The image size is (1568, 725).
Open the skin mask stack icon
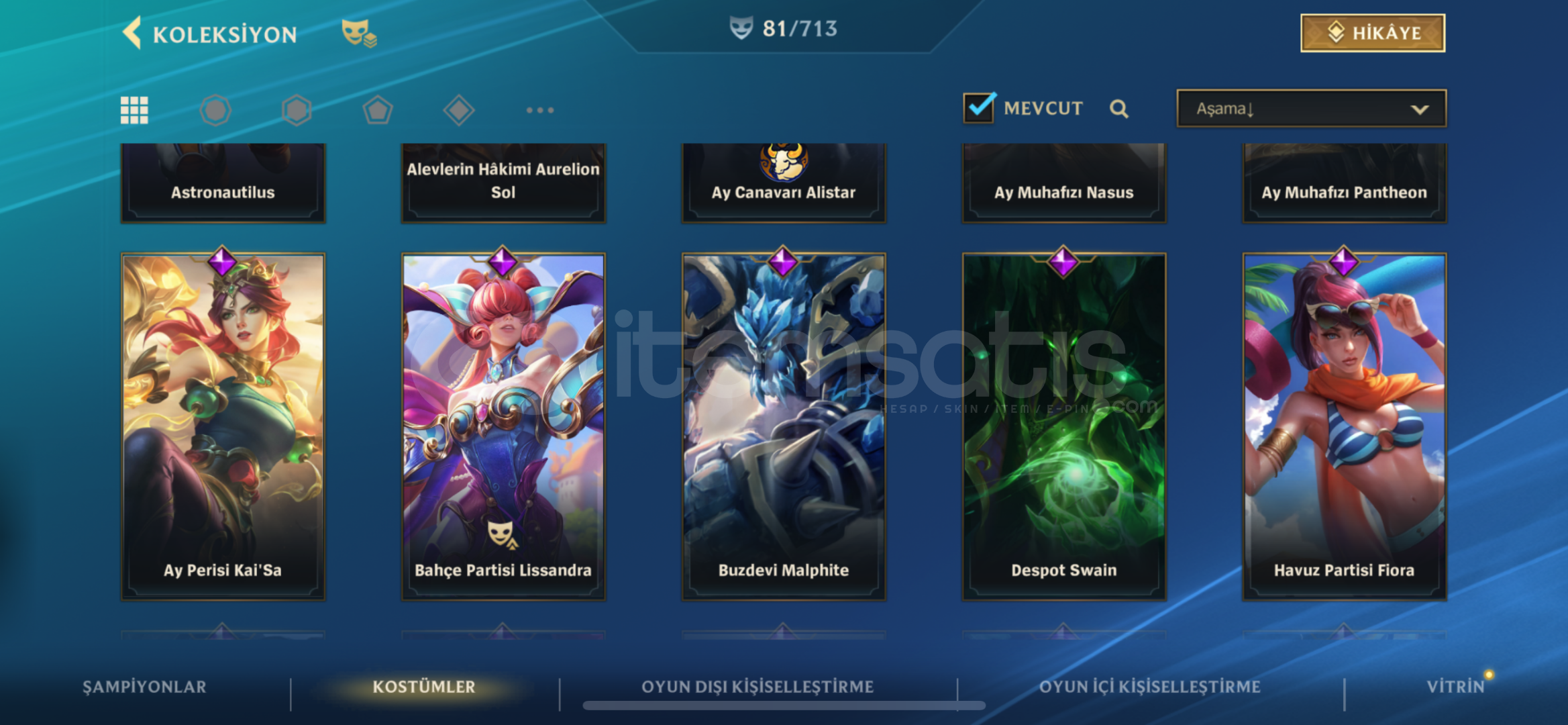point(359,33)
